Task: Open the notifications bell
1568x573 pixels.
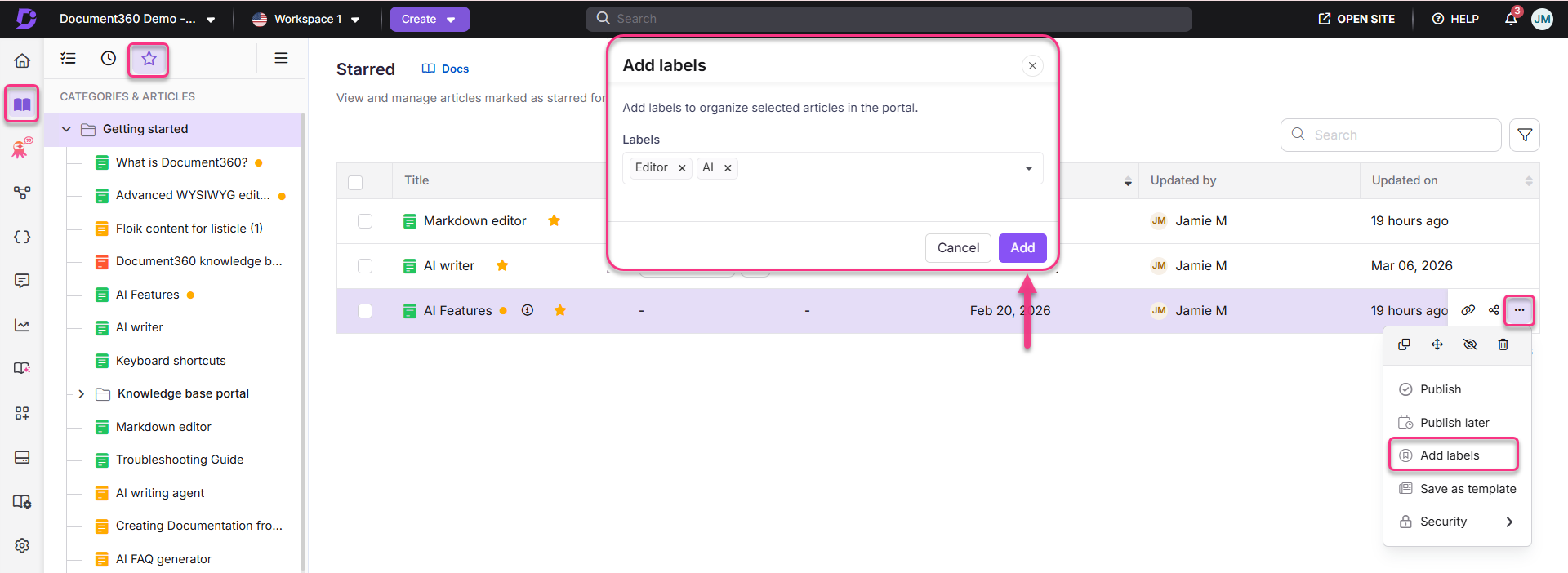Action: pos(1511,18)
